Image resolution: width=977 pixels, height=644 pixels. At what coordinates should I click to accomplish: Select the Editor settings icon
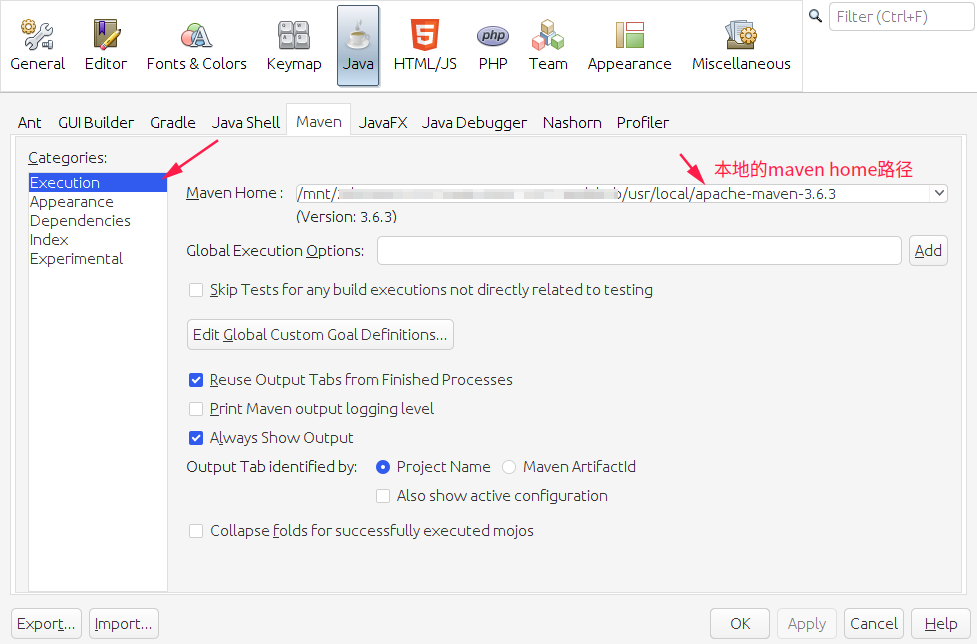click(x=105, y=40)
